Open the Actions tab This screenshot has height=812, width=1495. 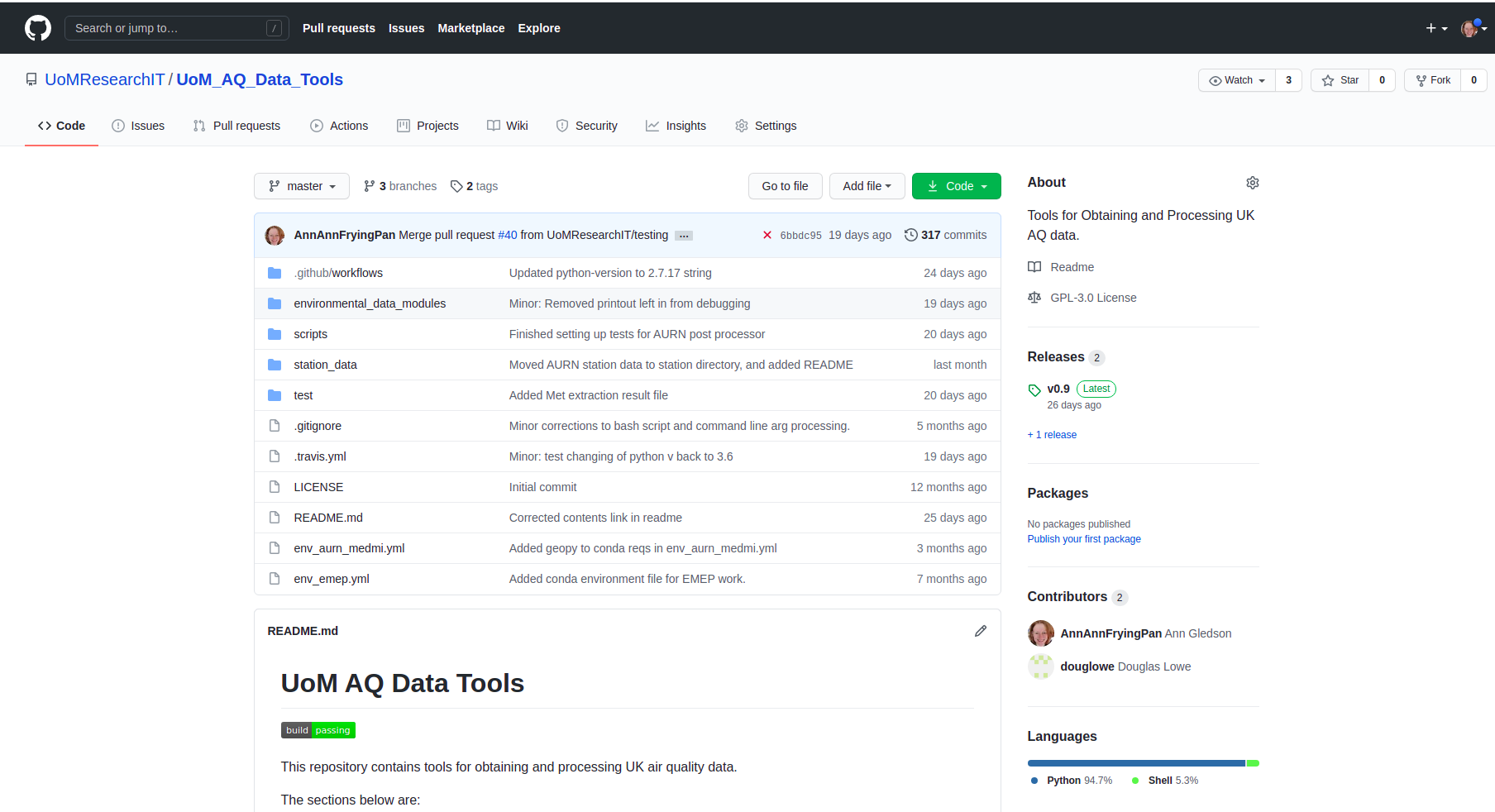coord(339,126)
